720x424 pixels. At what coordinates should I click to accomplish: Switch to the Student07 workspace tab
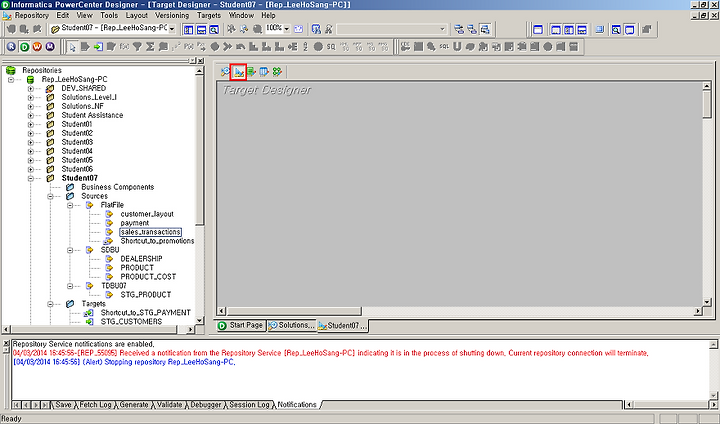pos(343,325)
